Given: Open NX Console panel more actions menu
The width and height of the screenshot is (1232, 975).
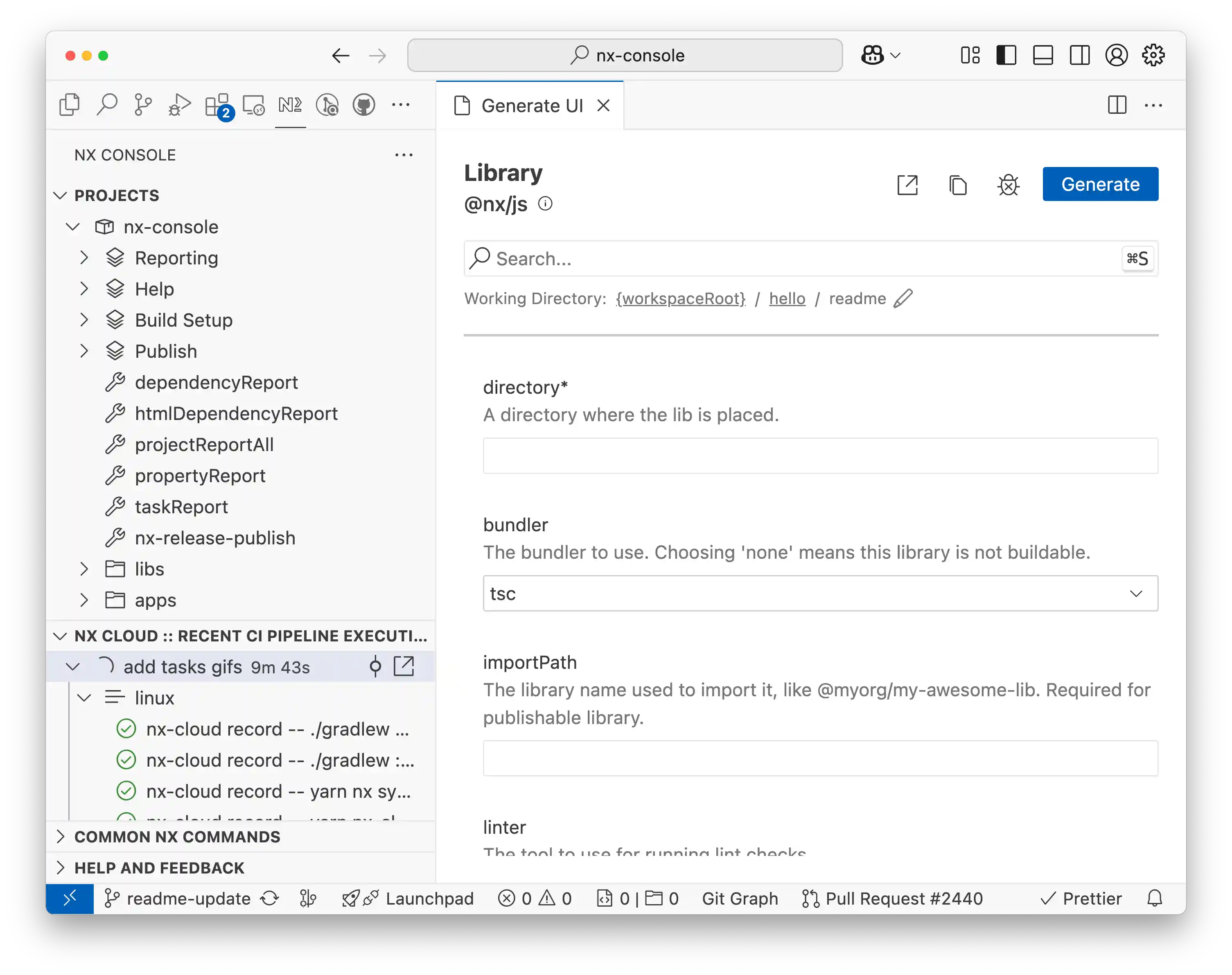Looking at the screenshot, I should pyautogui.click(x=404, y=155).
